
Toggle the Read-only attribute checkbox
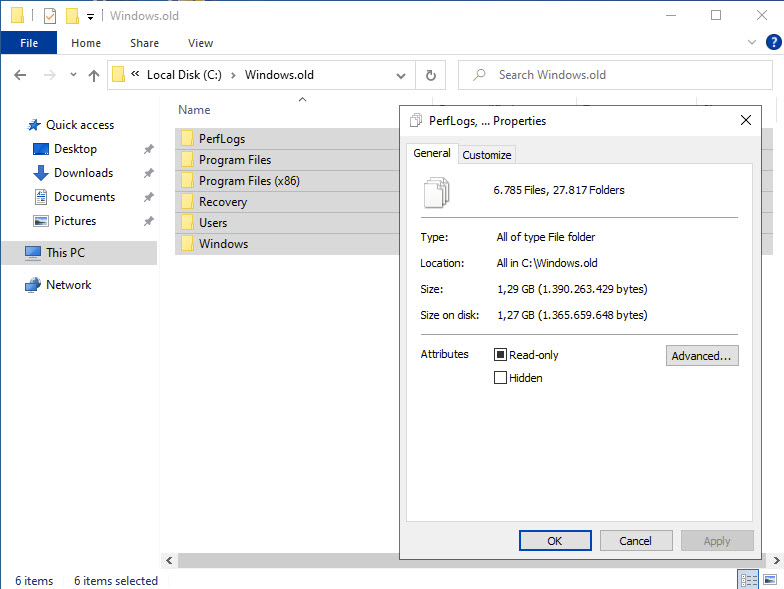point(500,355)
